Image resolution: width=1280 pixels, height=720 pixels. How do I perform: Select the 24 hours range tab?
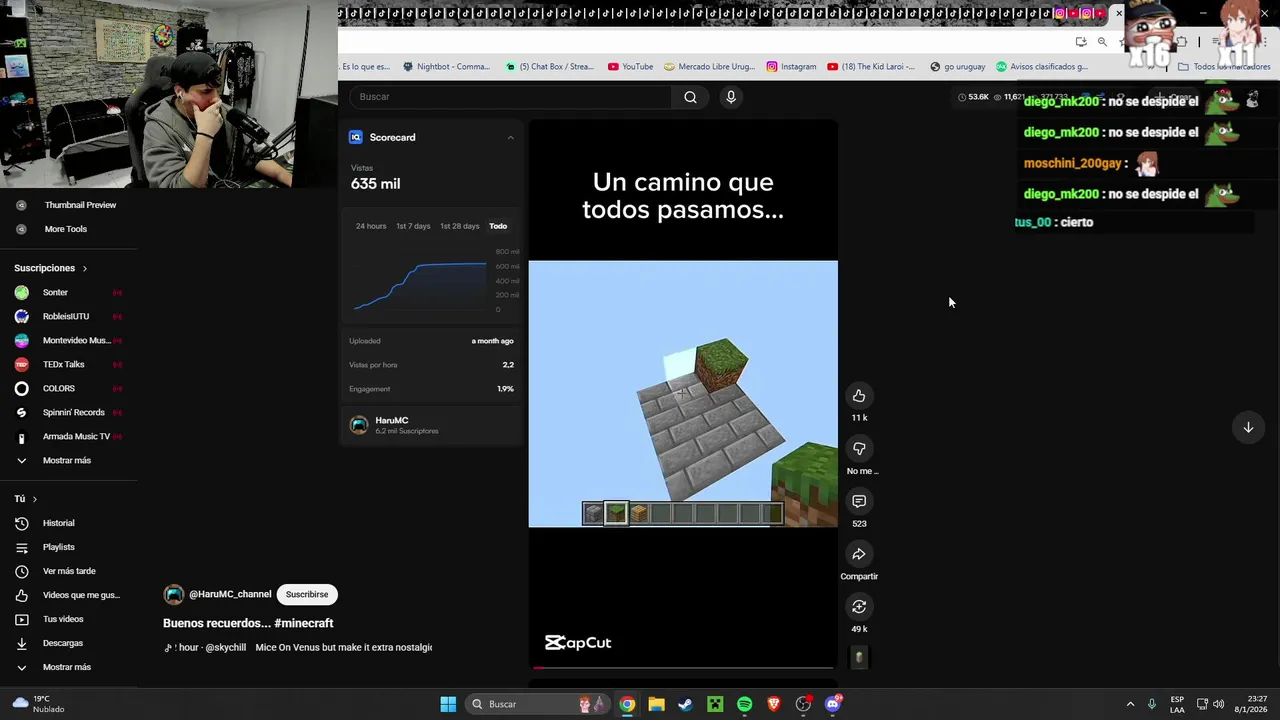(x=371, y=226)
